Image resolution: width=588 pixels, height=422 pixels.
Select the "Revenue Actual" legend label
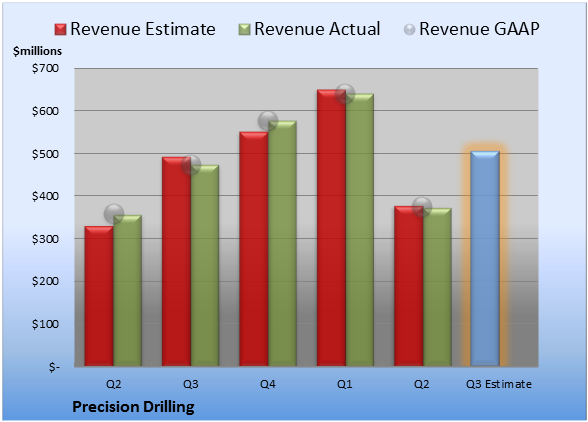click(317, 29)
